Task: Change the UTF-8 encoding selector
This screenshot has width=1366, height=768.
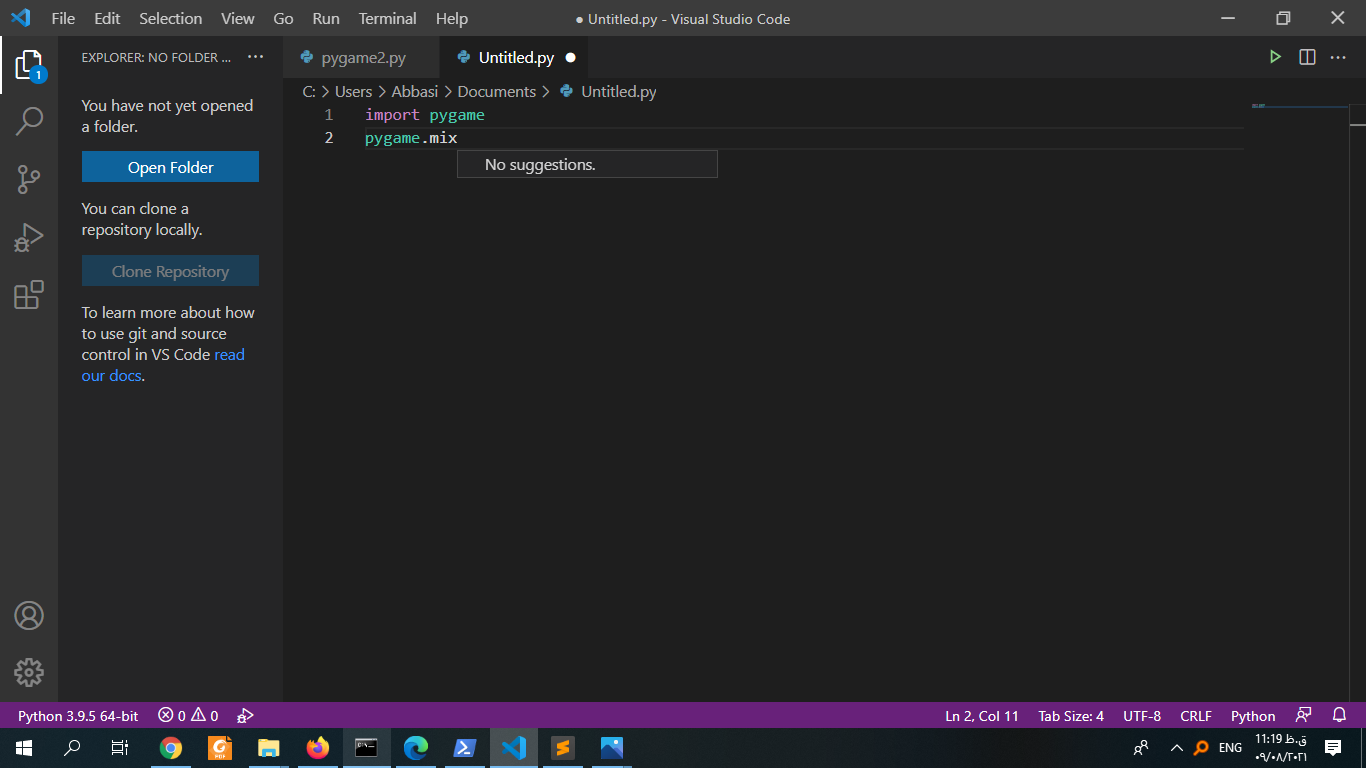Action: click(x=1142, y=716)
